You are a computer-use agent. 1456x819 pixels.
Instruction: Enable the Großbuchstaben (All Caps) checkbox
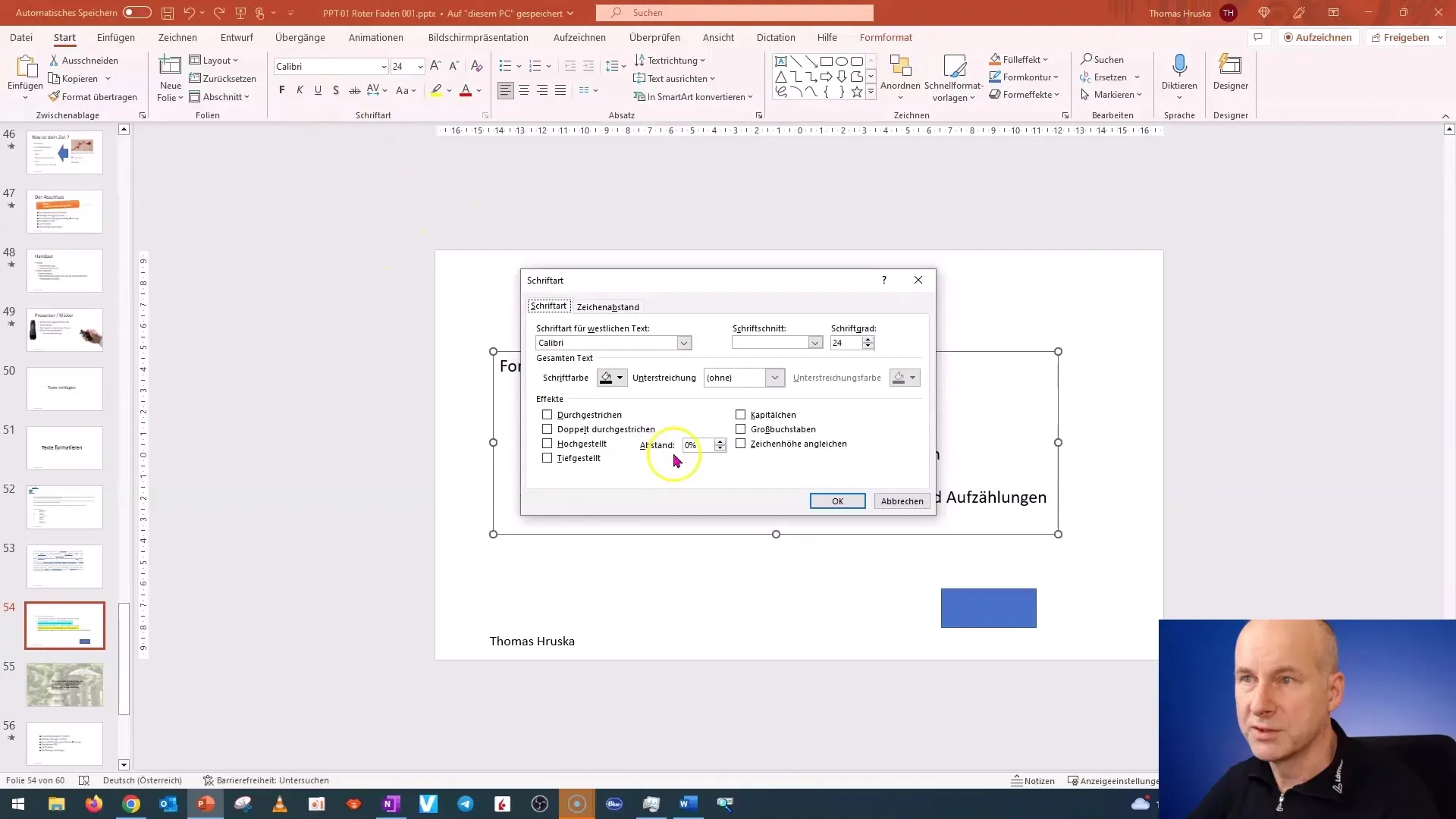[x=741, y=429]
